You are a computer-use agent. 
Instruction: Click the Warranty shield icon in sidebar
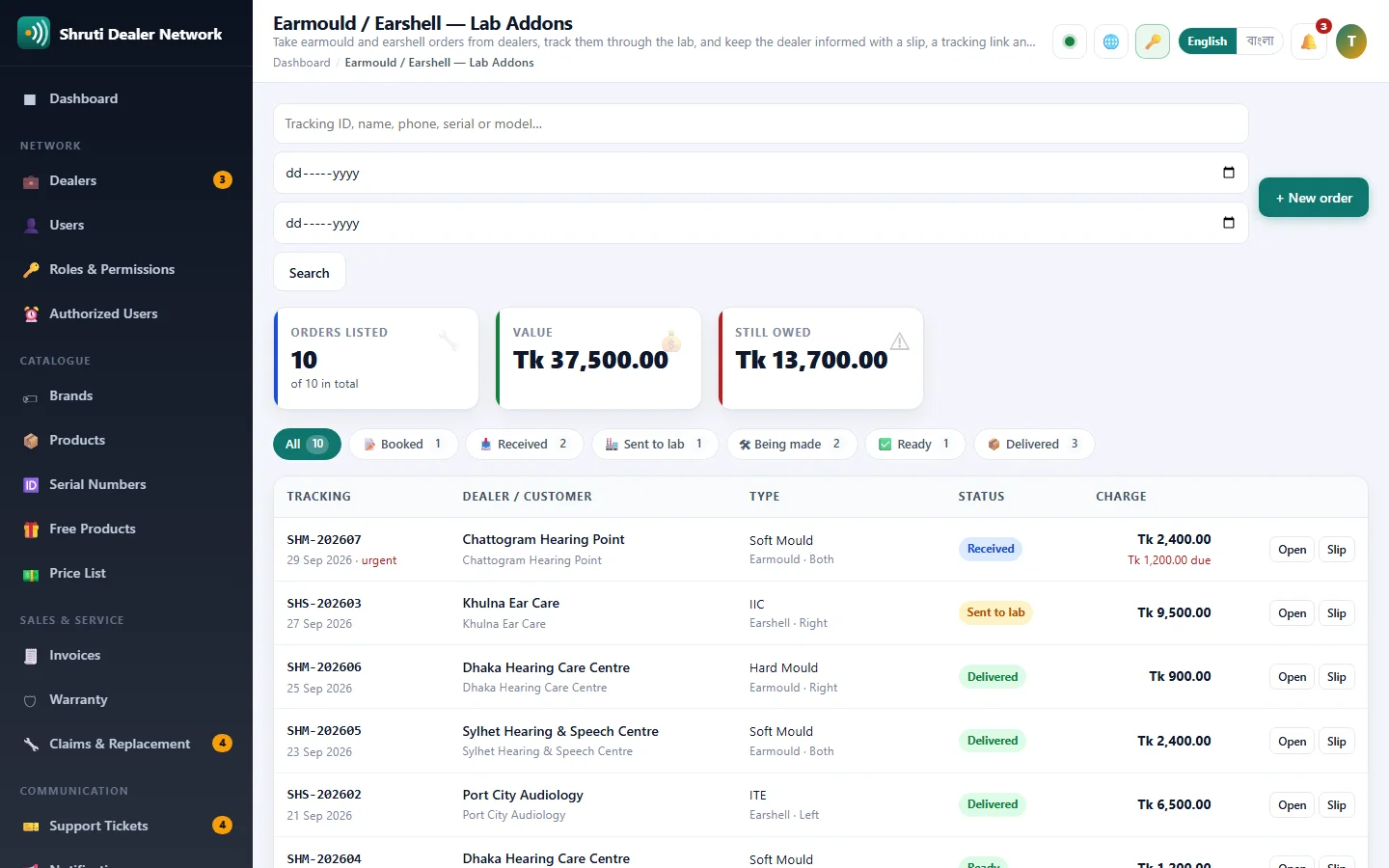31,700
